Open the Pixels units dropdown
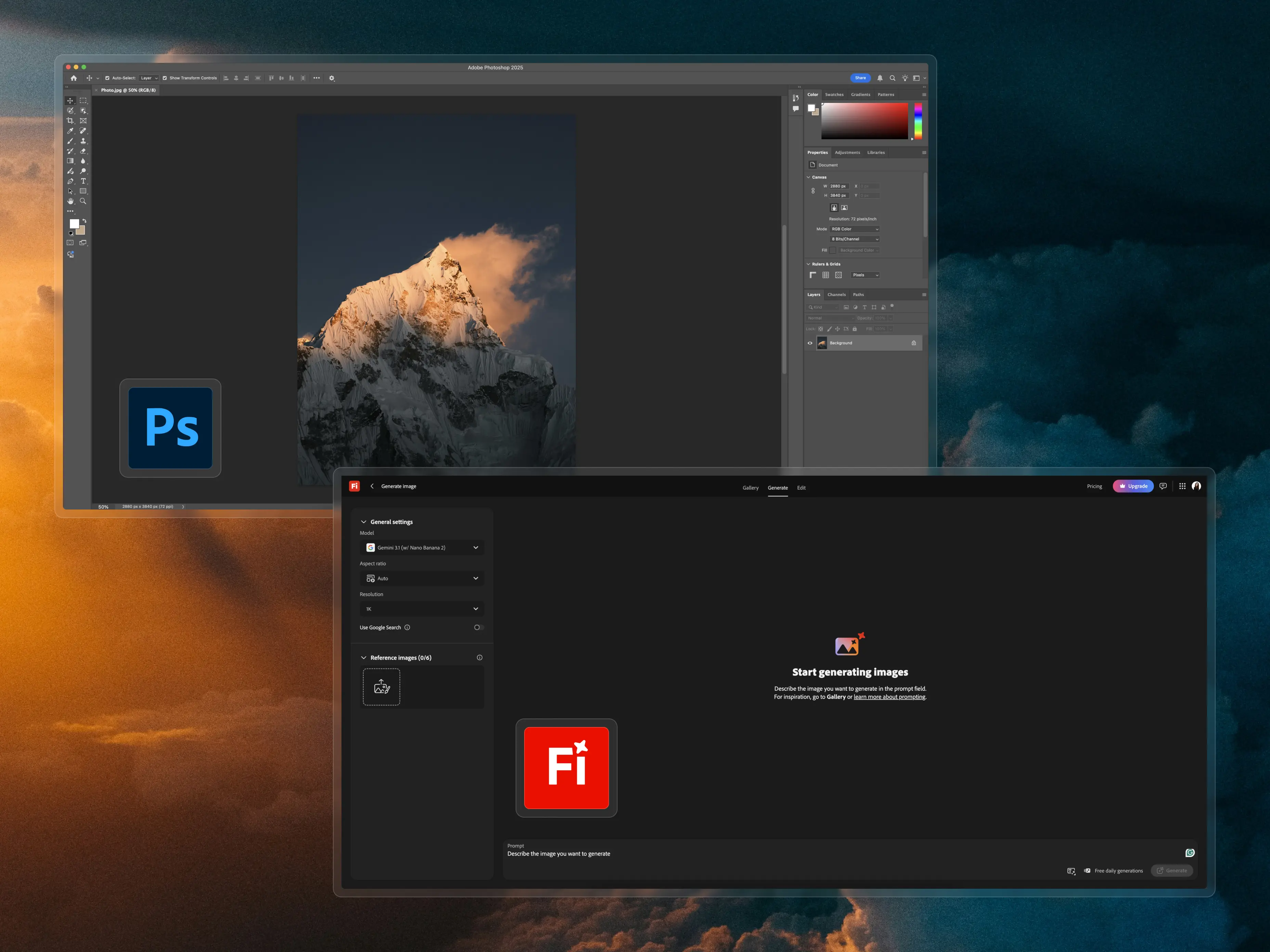Image resolution: width=1270 pixels, height=952 pixels. point(865,275)
